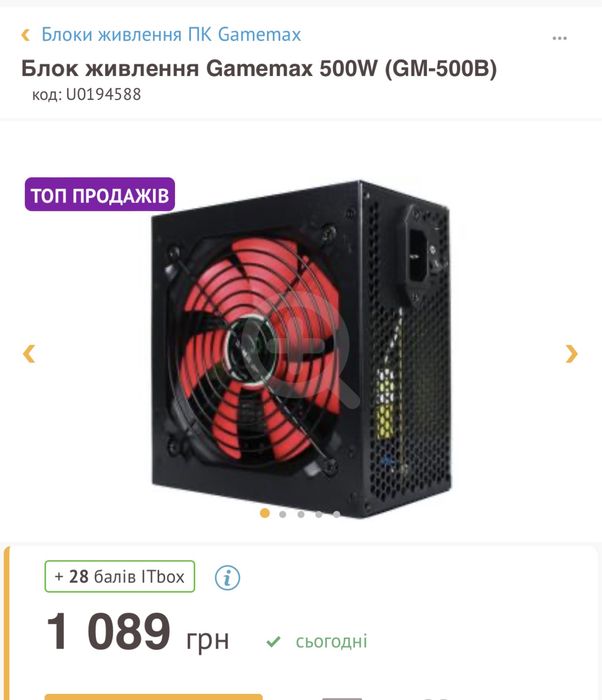This screenshot has height=700, width=602.
Task: Click the blue ITbox points info icon
Action: (227, 577)
